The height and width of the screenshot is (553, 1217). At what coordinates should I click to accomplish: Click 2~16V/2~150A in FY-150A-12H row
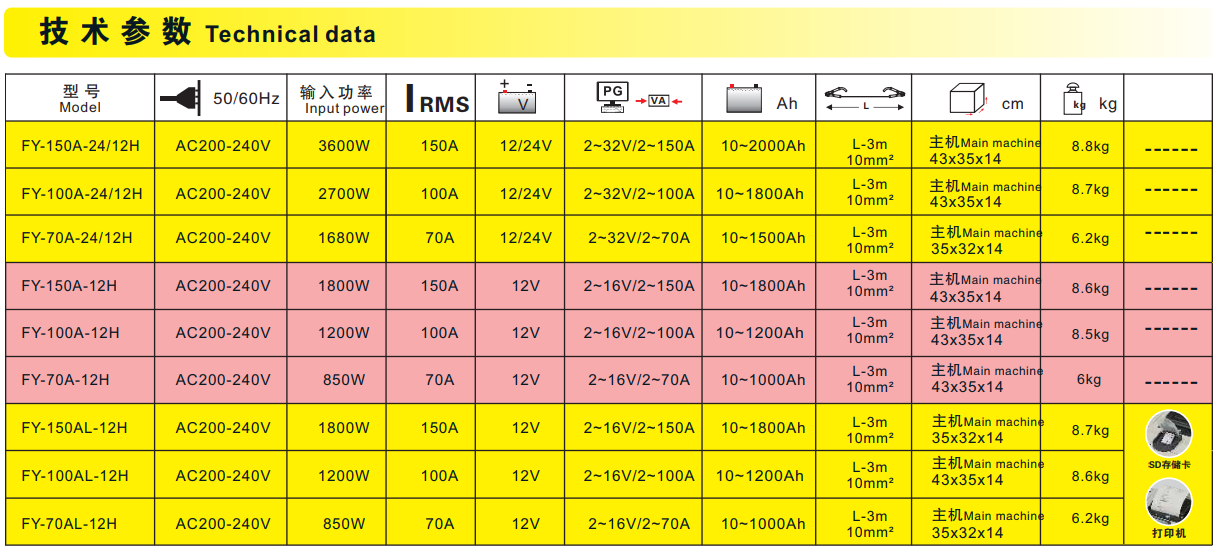tap(639, 286)
